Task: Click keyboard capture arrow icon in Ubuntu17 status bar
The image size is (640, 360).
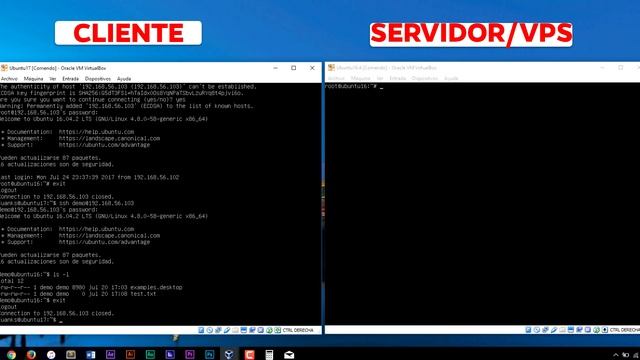Action: point(278,330)
